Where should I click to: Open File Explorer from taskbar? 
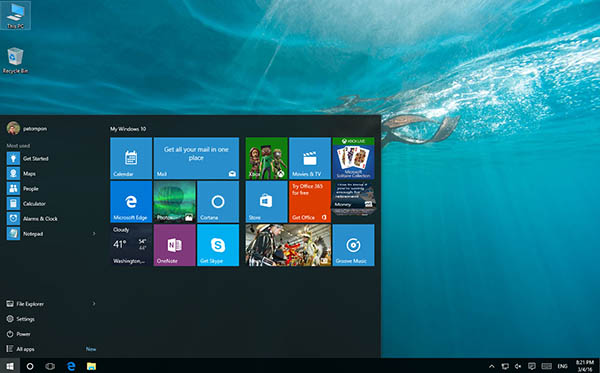(x=91, y=366)
